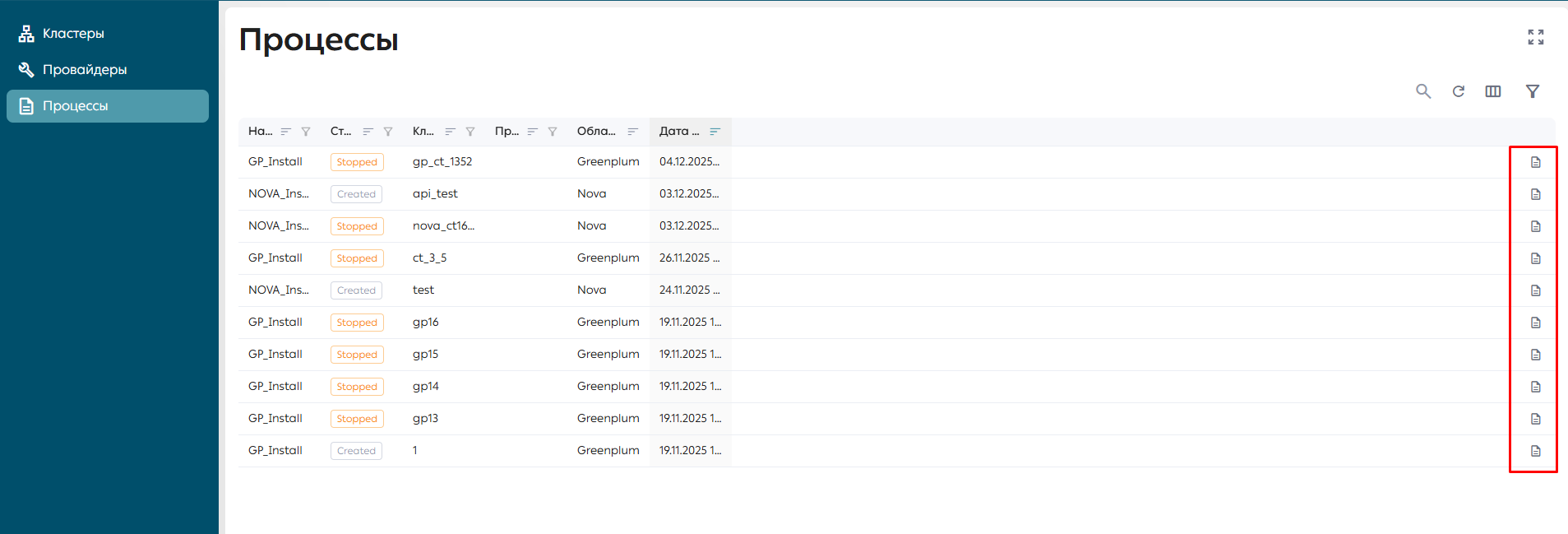Open log document for gp13 row
This screenshot has width=1568, height=534.
pyautogui.click(x=1535, y=419)
